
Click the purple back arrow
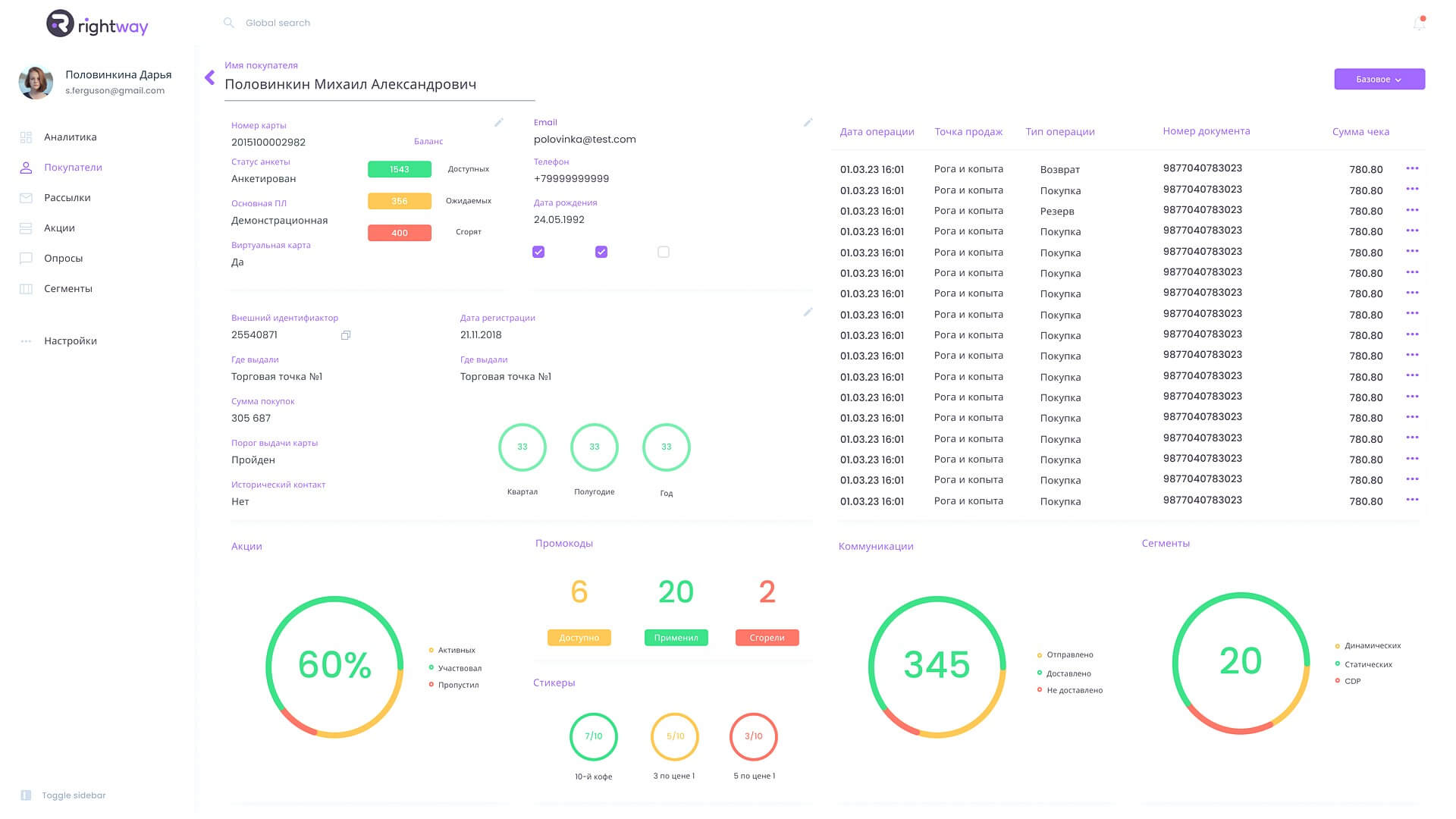pyautogui.click(x=210, y=77)
